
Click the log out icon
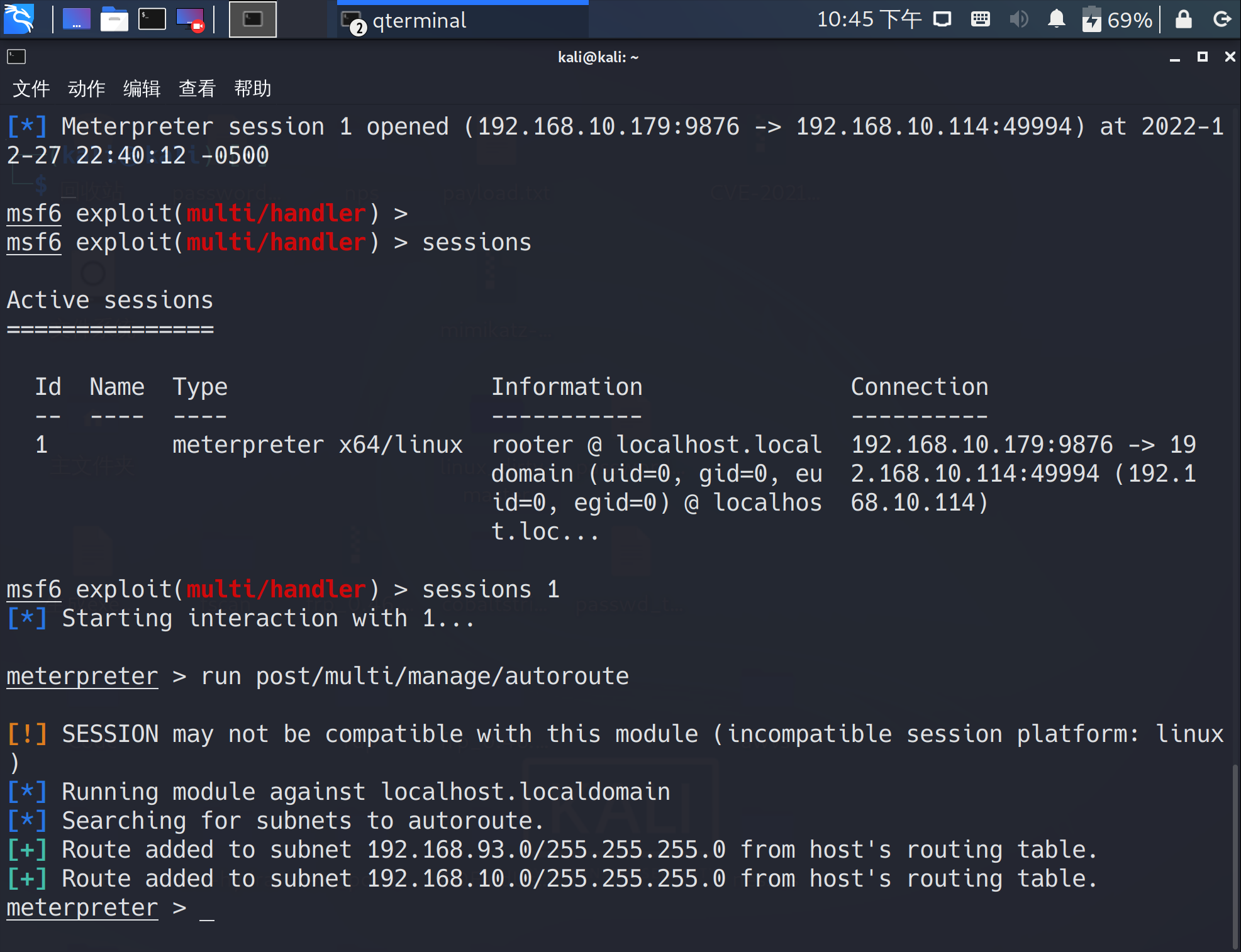pyautogui.click(x=1222, y=19)
